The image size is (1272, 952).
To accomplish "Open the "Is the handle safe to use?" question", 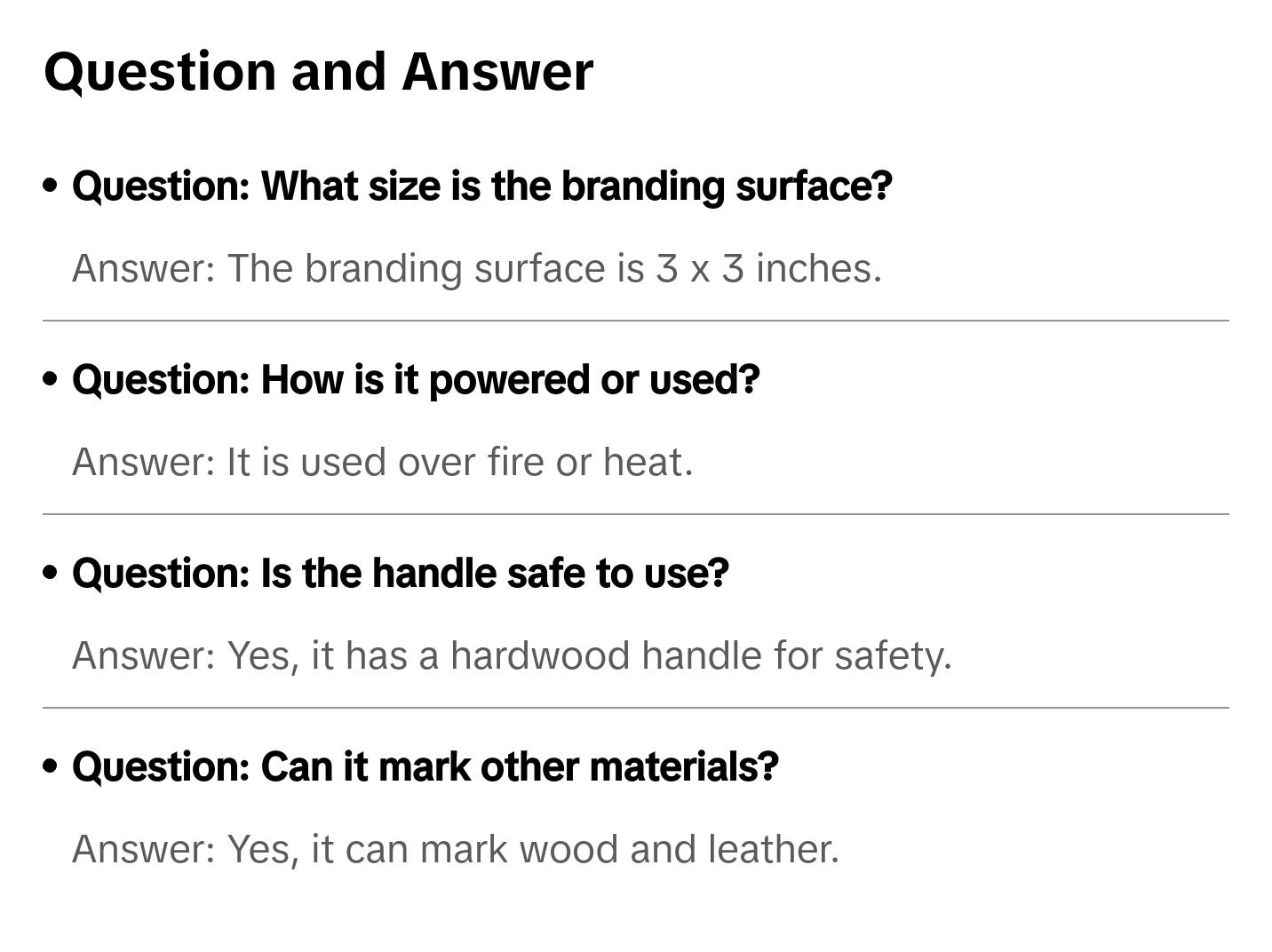I will pyautogui.click(x=400, y=574).
